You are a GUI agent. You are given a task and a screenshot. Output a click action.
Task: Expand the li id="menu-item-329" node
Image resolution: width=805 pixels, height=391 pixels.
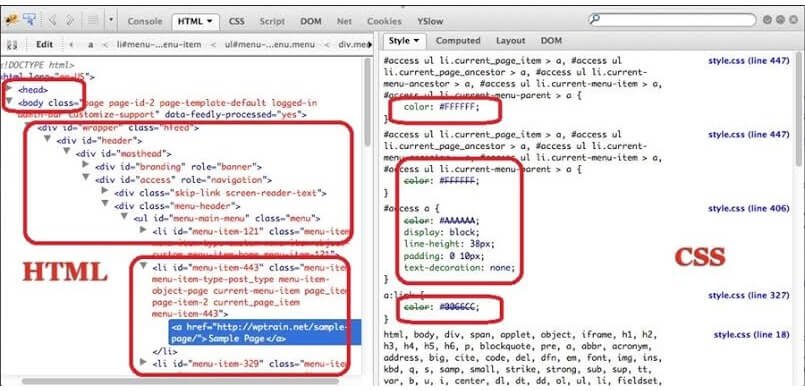coord(143,362)
